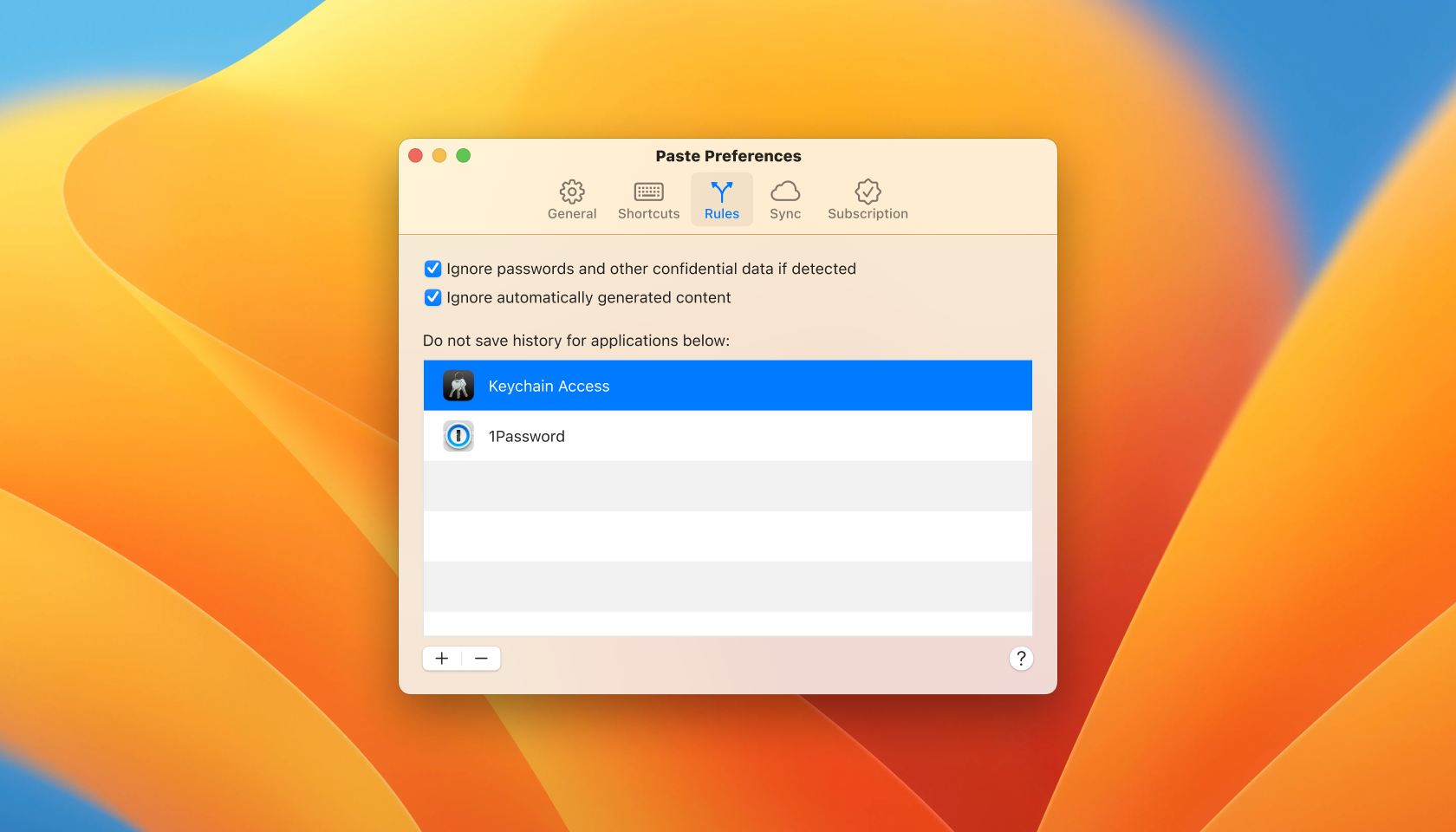Open help with the question mark button

[1021, 659]
